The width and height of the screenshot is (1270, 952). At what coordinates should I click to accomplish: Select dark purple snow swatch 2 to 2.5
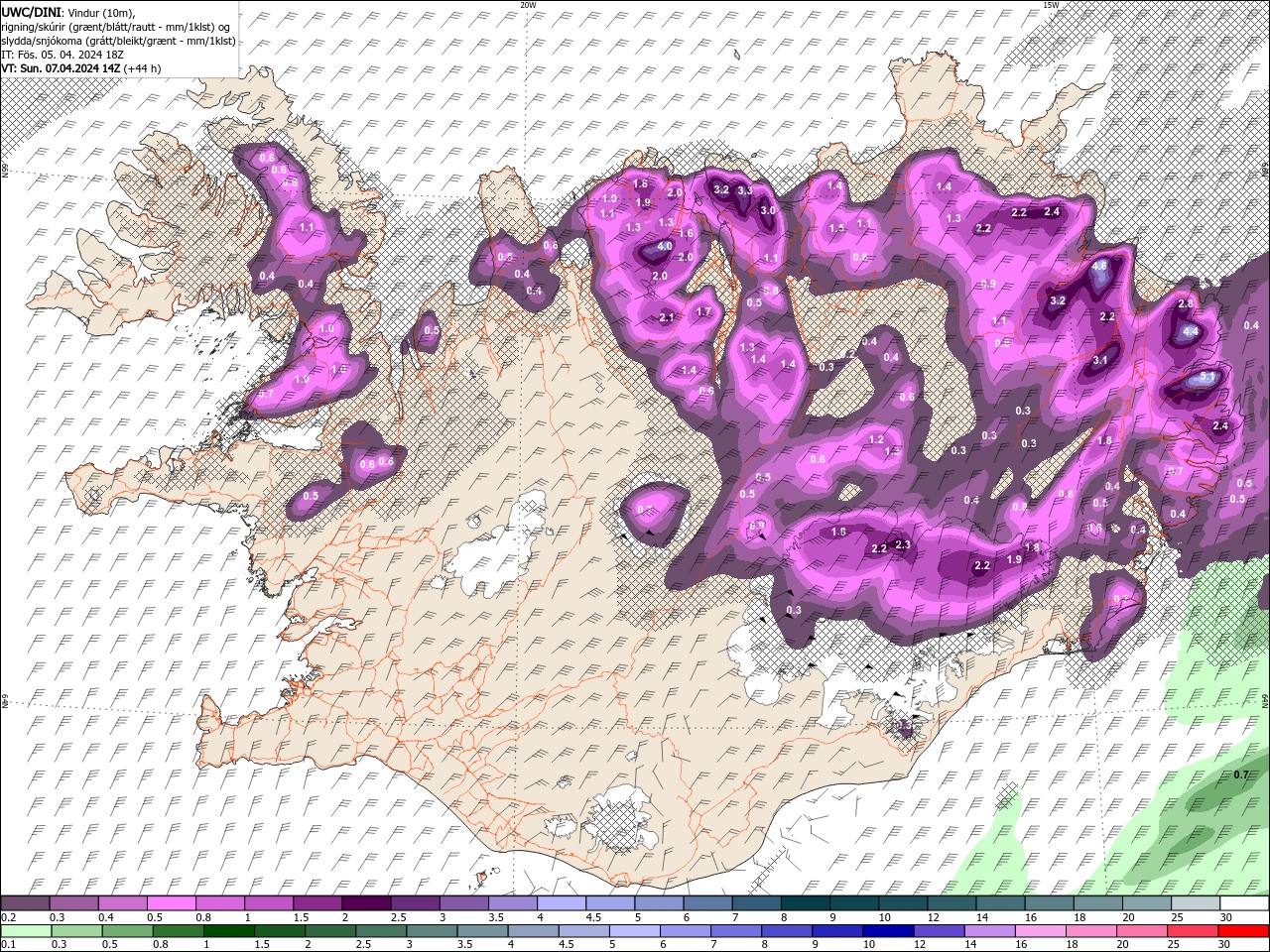click(x=366, y=903)
